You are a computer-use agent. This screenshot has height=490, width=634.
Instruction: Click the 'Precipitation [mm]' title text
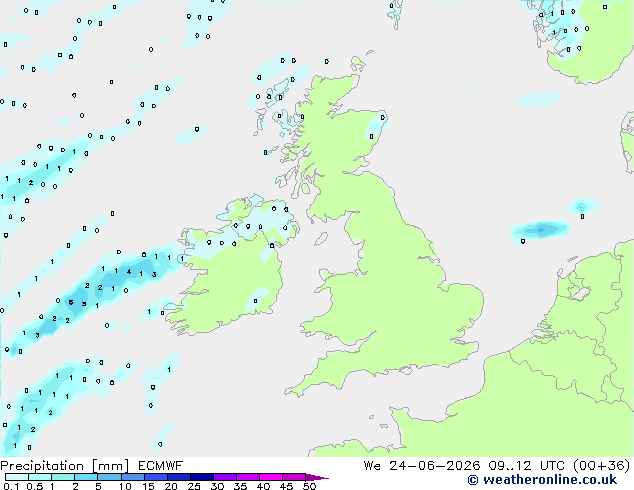(64, 466)
